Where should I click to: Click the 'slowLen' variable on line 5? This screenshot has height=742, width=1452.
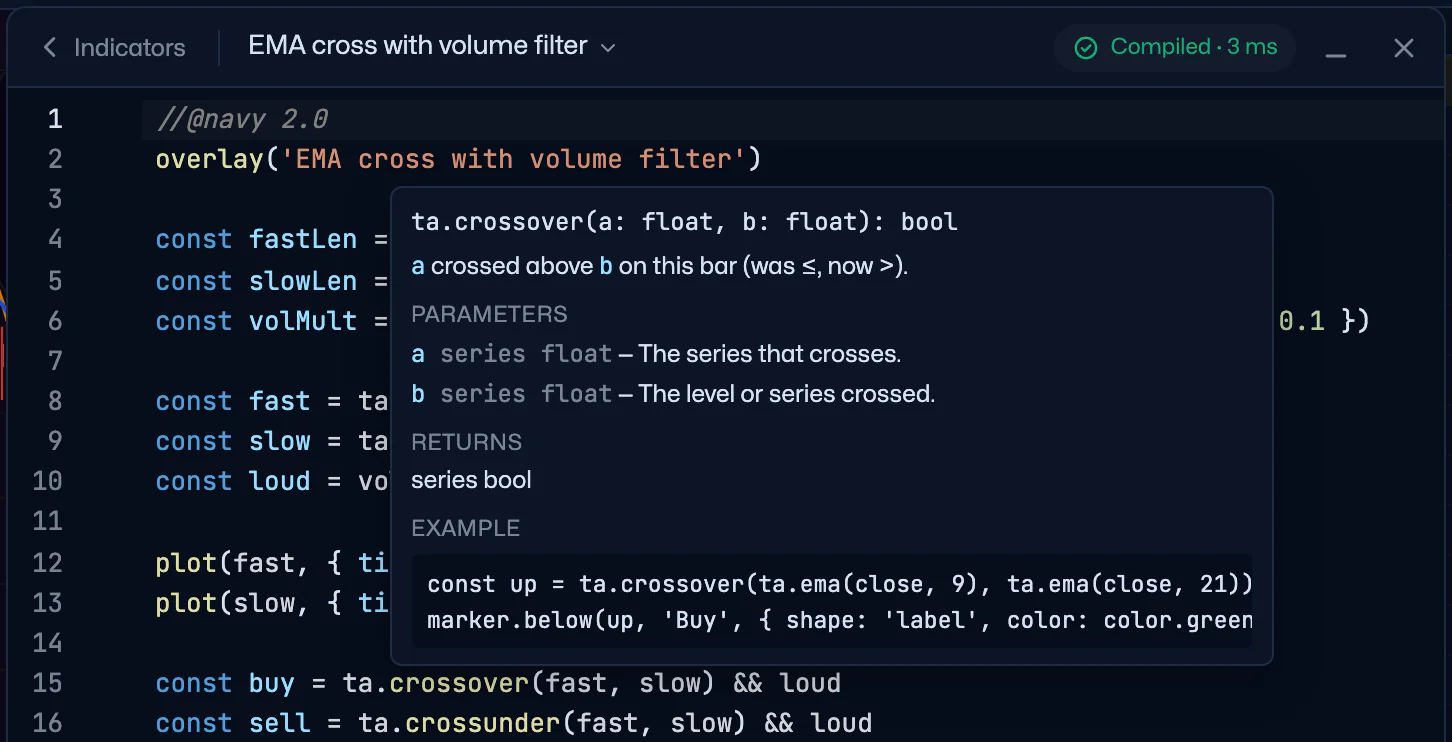[303, 281]
